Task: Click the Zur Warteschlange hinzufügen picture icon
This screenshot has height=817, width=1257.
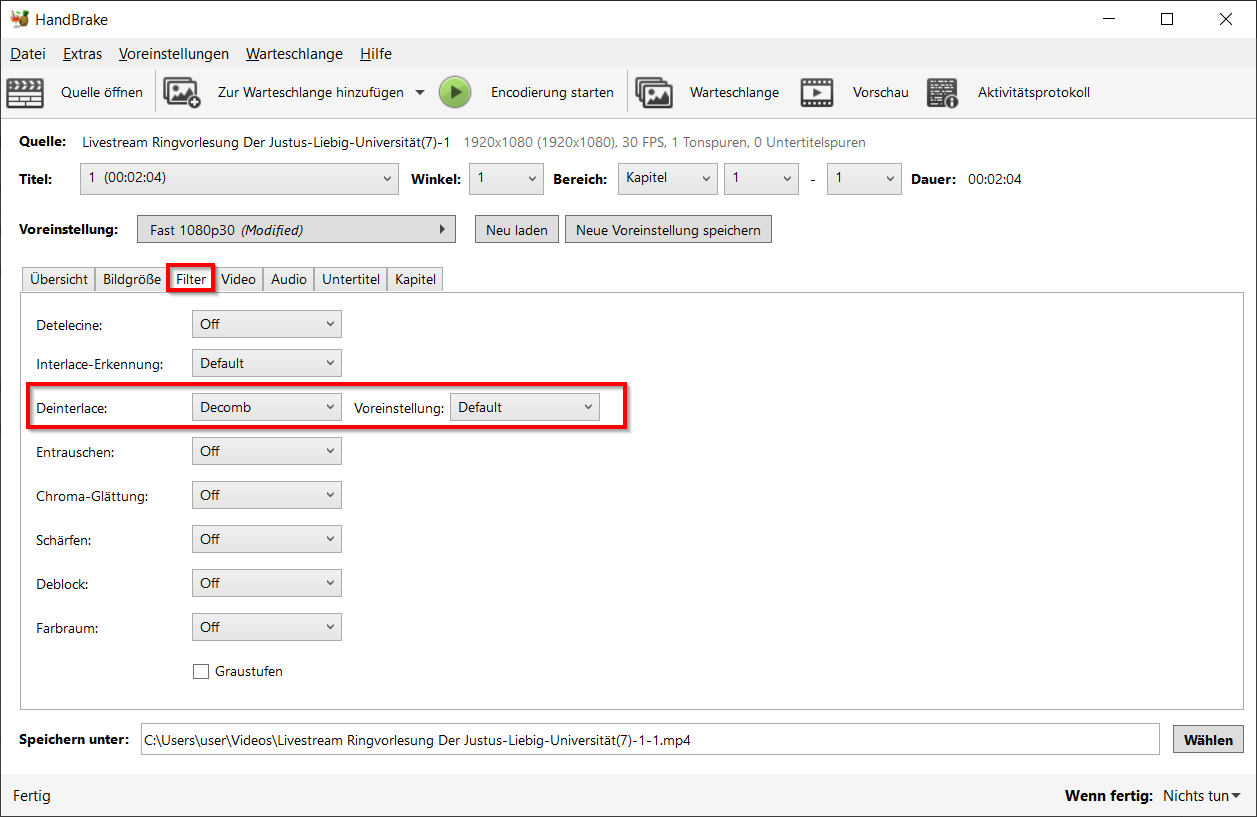Action: coord(182,93)
